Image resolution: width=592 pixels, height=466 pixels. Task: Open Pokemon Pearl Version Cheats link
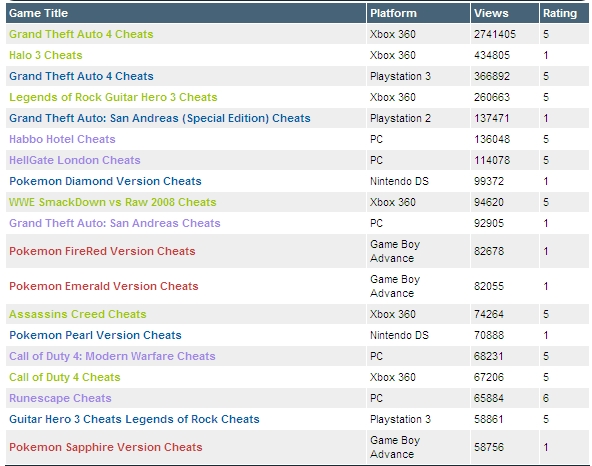[x=95, y=335]
